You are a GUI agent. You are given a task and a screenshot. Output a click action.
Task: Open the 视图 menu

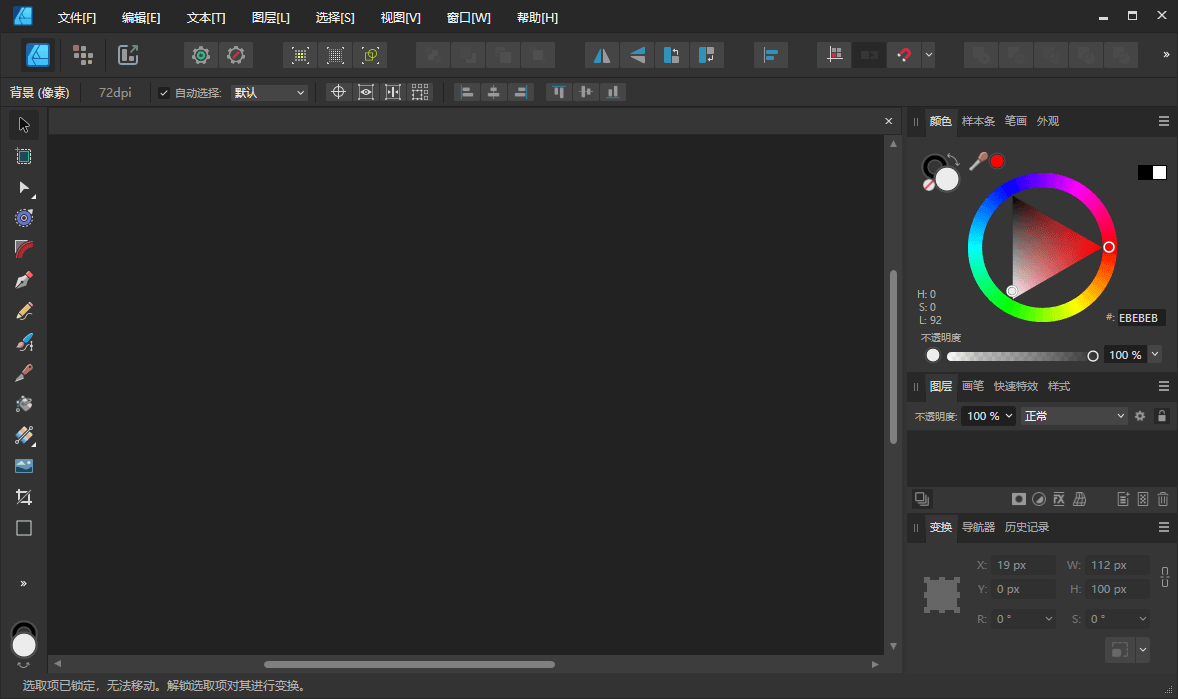(400, 17)
